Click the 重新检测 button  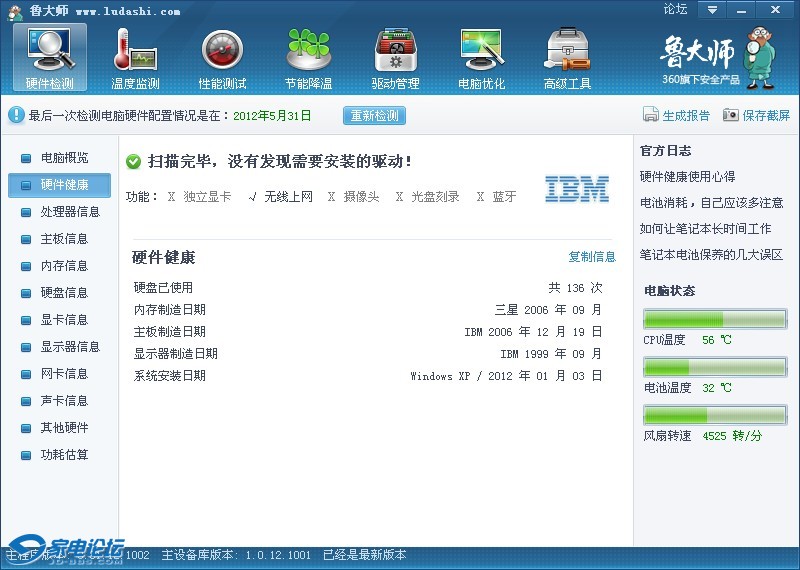coord(375,115)
